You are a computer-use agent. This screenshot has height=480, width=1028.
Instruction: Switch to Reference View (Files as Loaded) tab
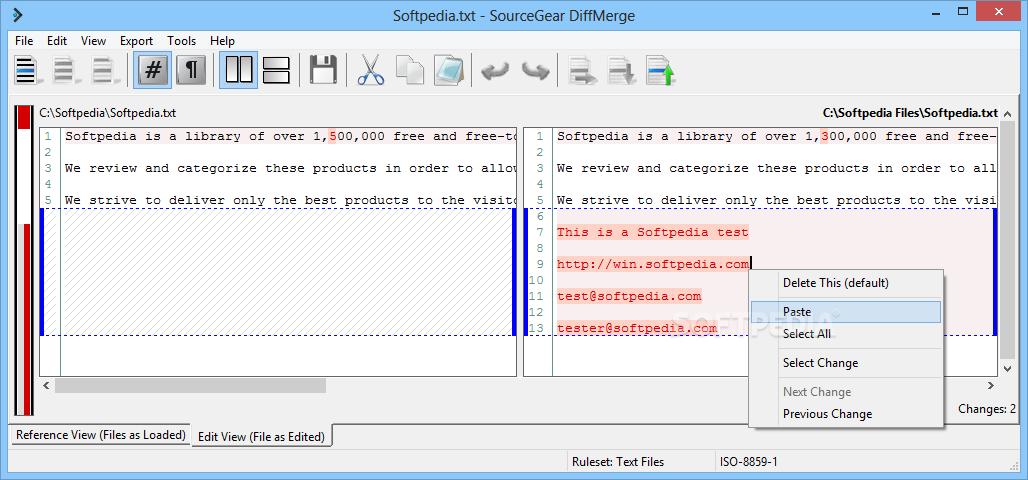pos(100,435)
